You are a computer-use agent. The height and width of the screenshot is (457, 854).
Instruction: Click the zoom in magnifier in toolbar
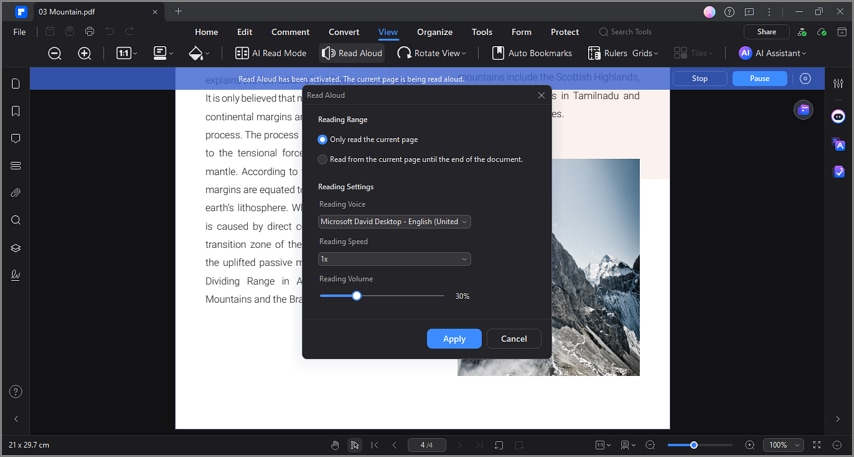click(84, 53)
